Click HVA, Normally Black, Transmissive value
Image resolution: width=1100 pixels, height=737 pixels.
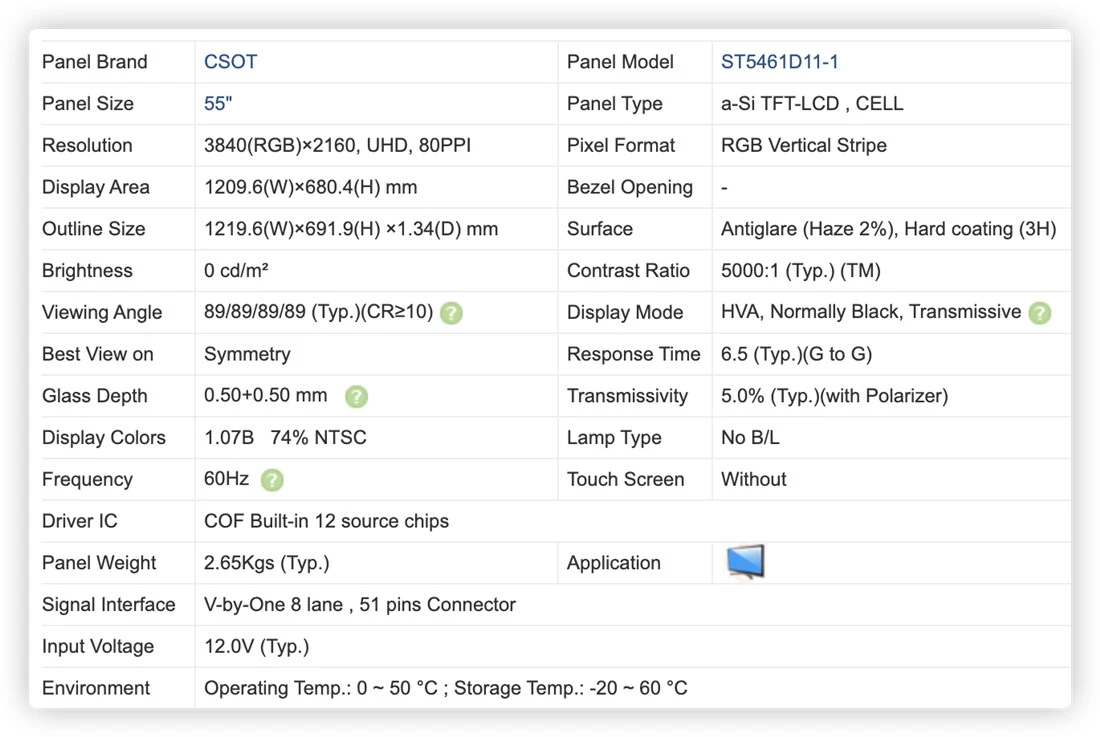[x=871, y=312]
